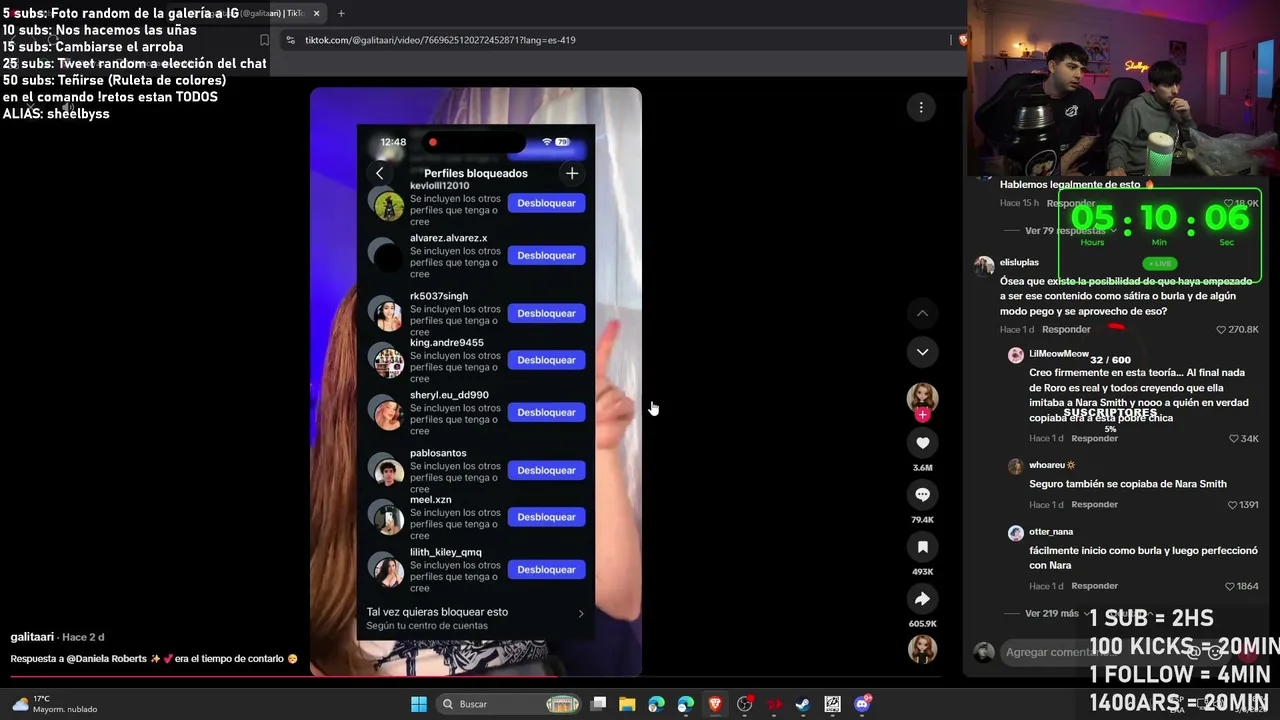Screen dimensions: 1280x720
Task: Open a new browser tab with plus
Action: [341, 13]
